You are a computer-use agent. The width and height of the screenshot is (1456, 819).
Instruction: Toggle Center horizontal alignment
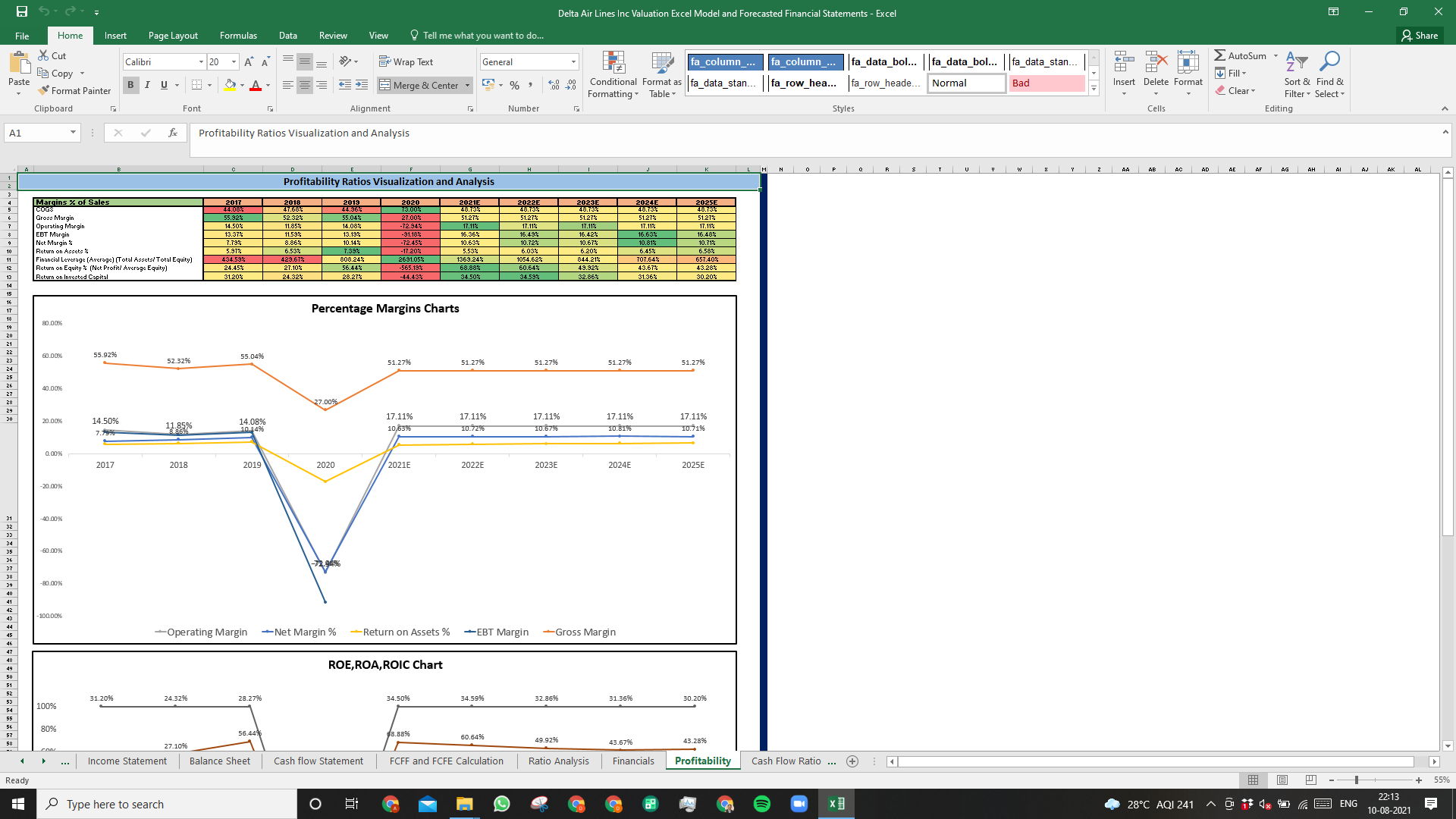pos(305,85)
